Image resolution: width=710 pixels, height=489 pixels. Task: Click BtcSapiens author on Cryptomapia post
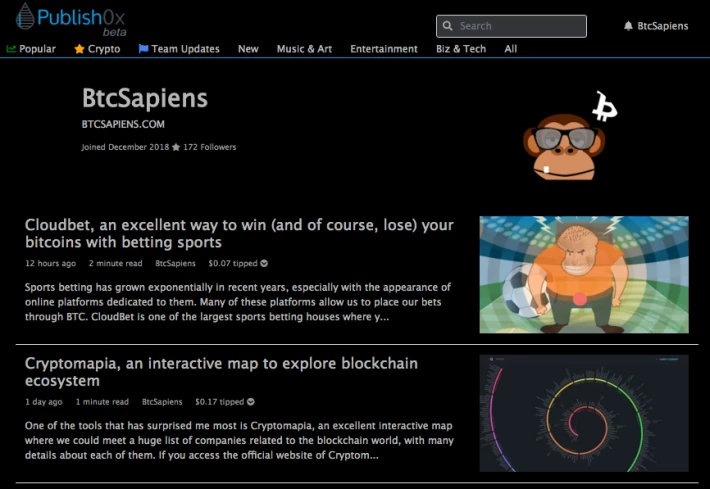click(162, 402)
